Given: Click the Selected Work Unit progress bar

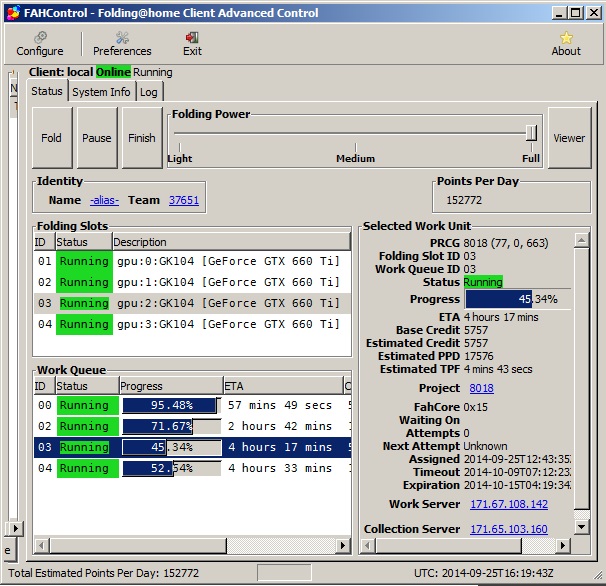Looking at the screenshot, I should tap(518, 299).
